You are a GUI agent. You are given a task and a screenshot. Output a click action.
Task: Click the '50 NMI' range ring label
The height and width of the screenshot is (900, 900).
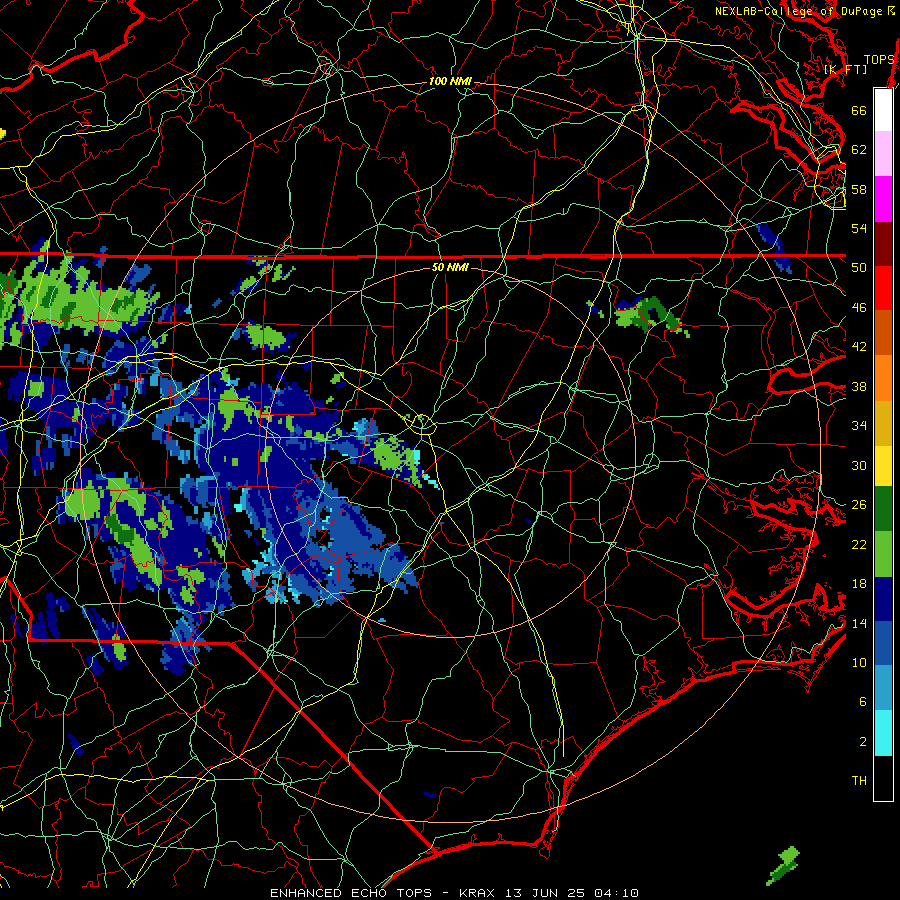click(450, 267)
